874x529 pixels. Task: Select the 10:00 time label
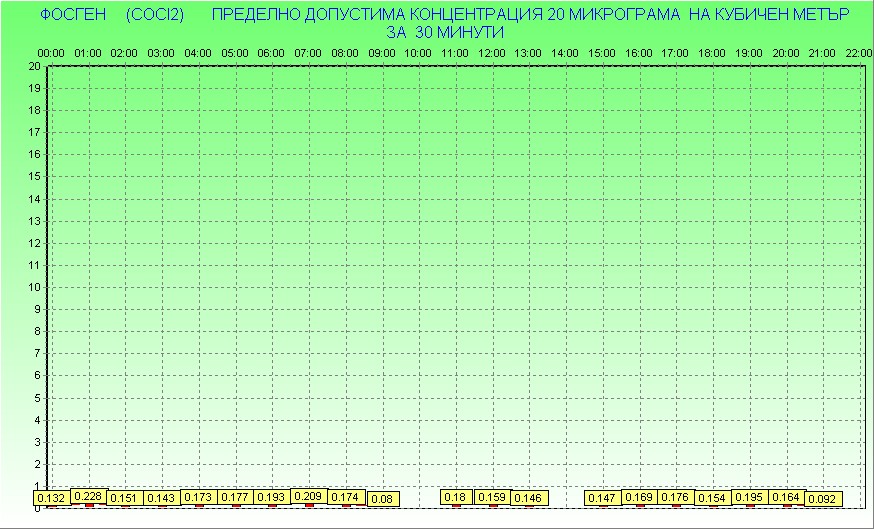[x=417, y=54]
